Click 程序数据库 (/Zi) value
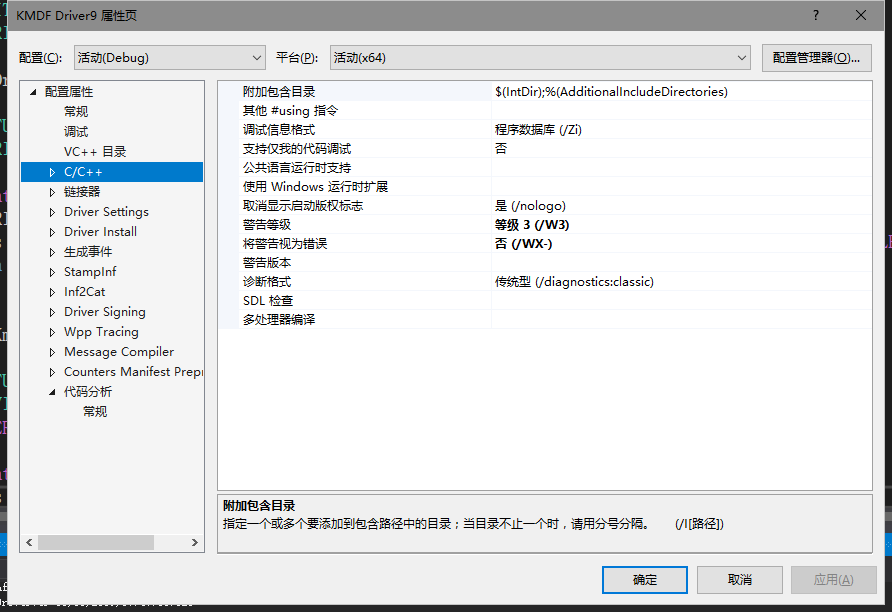The width and height of the screenshot is (892, 612). pos(538,130)
